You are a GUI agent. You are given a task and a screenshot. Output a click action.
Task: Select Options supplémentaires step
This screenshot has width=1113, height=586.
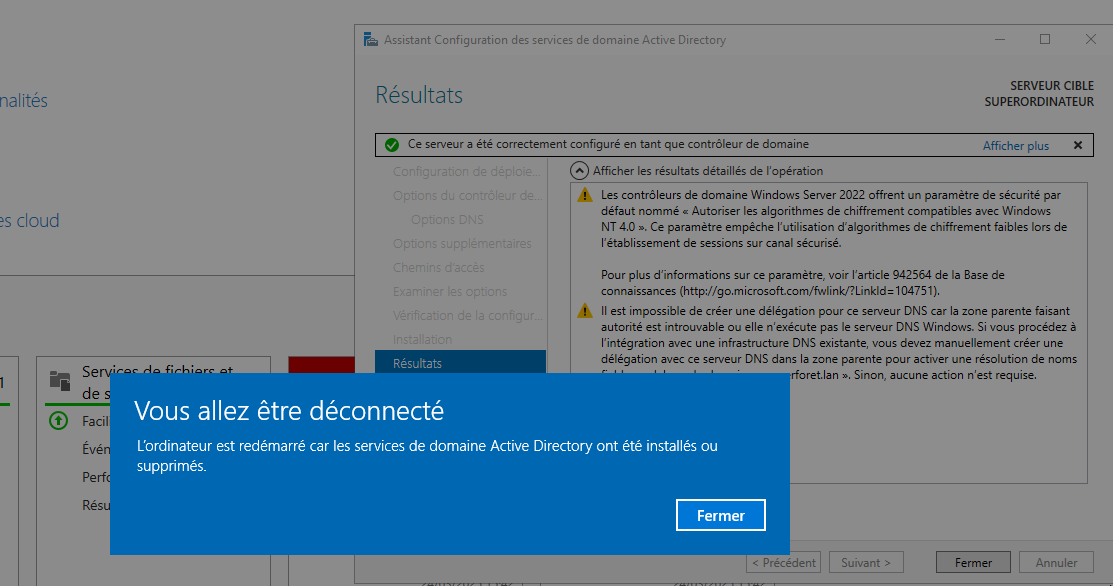click(461, 243)
